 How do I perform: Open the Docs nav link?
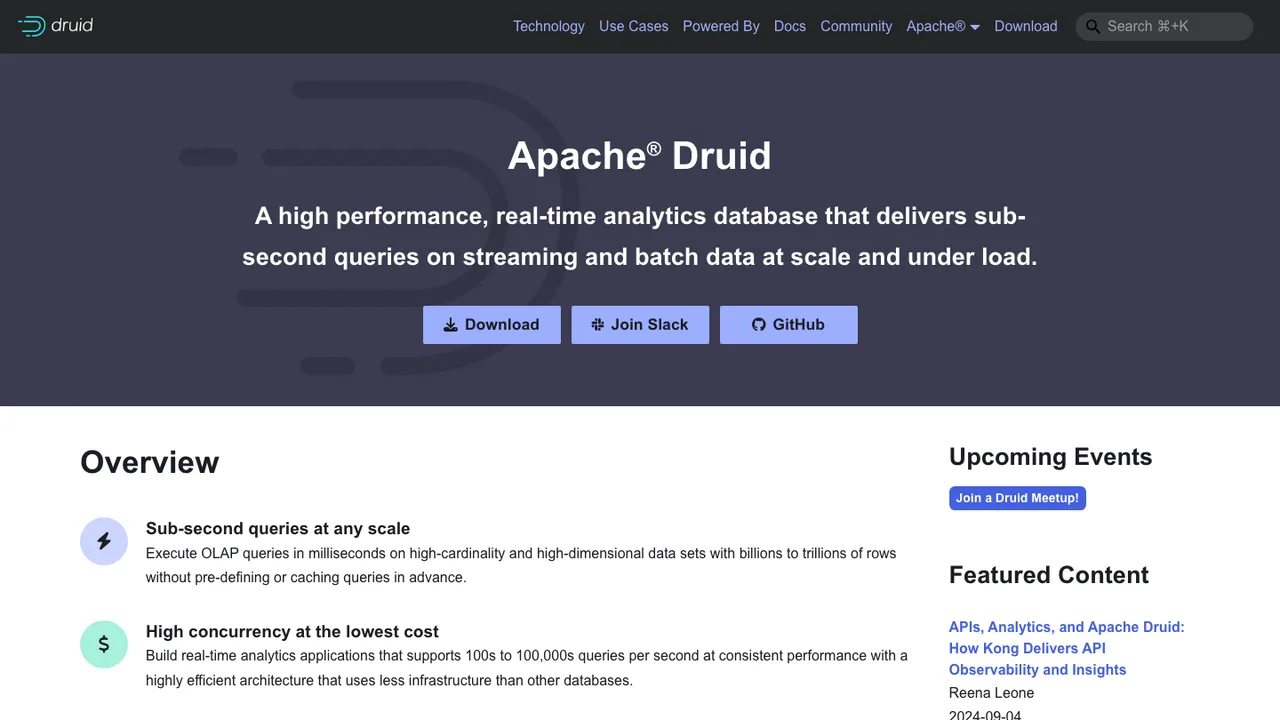[x=790, y=26]
